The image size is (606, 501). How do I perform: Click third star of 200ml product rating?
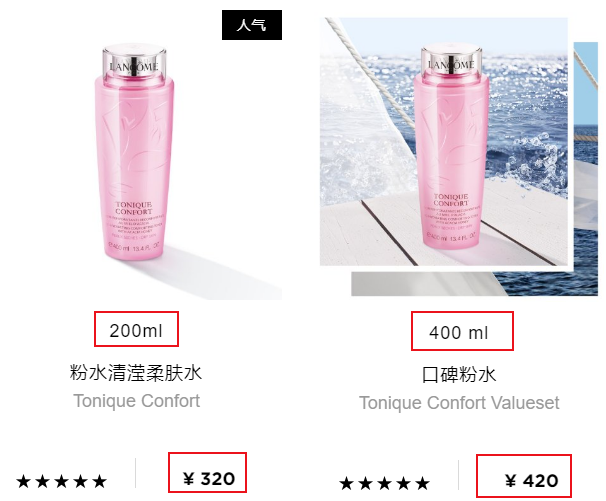click(x=61, y=481)
